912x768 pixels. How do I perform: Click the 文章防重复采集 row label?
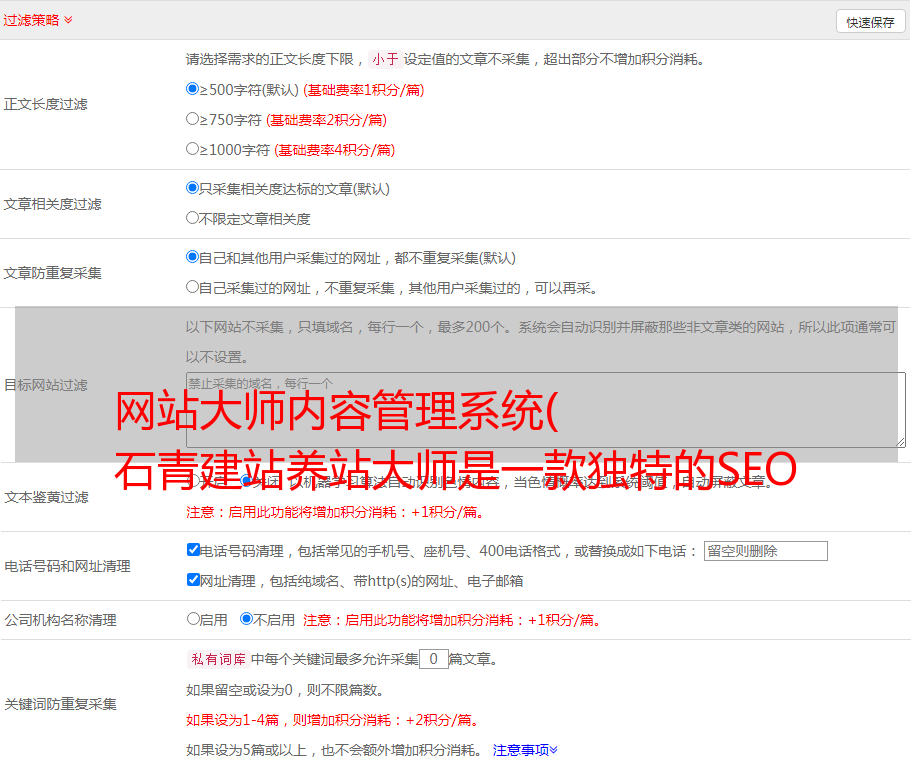52,273
